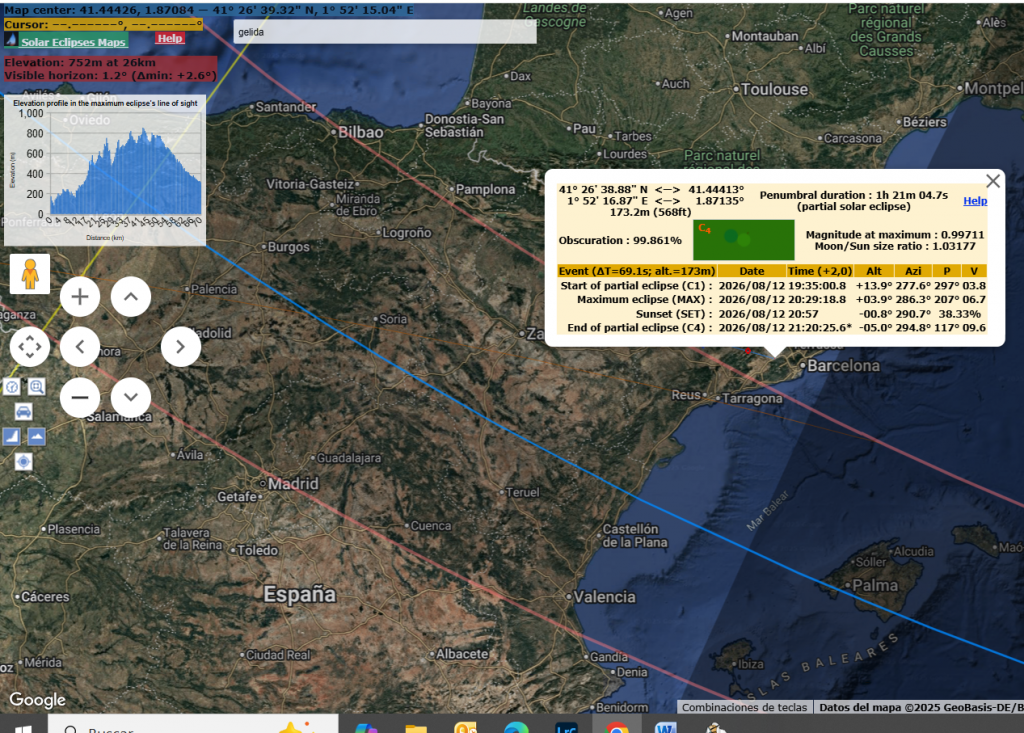Image resolution: width=1024 pixels, height=733 pixels.
Task: Click the red Help button
Action: click(170, 38)
